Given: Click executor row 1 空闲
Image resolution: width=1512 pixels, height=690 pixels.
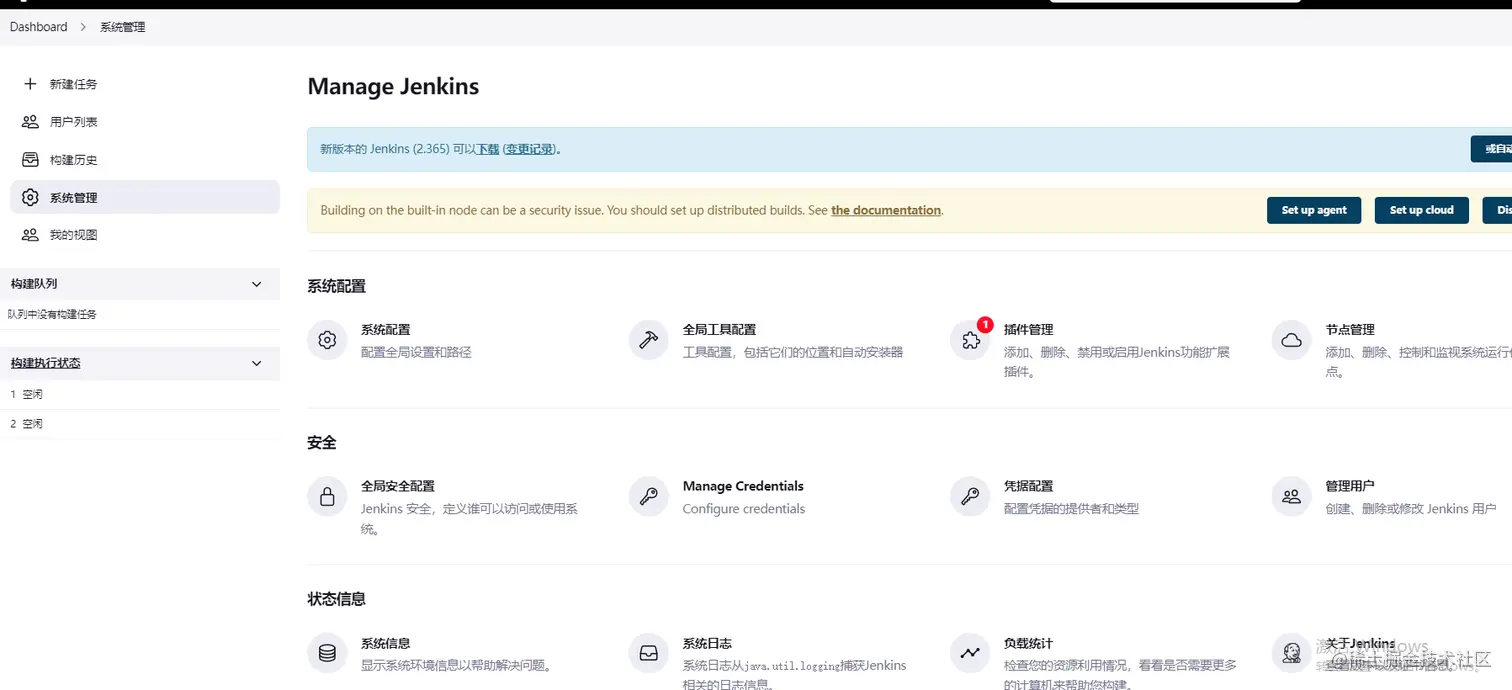Looking at the screenshot, I should [140, 394].
